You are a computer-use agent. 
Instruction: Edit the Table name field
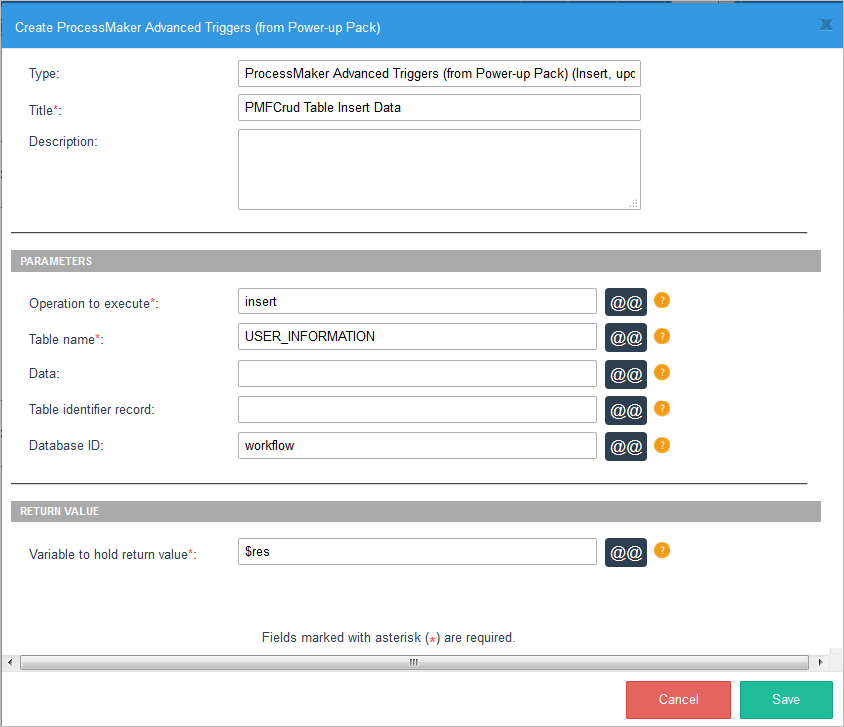click(417, 336)
